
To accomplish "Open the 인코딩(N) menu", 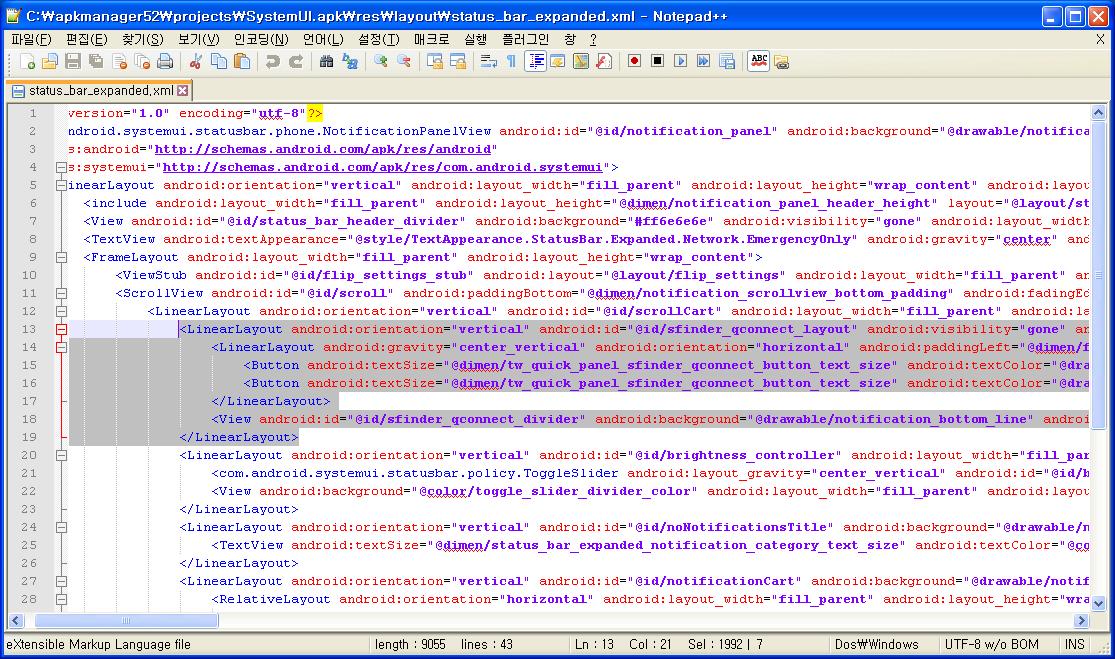I will pyautogui.click(x=261, y=39).
